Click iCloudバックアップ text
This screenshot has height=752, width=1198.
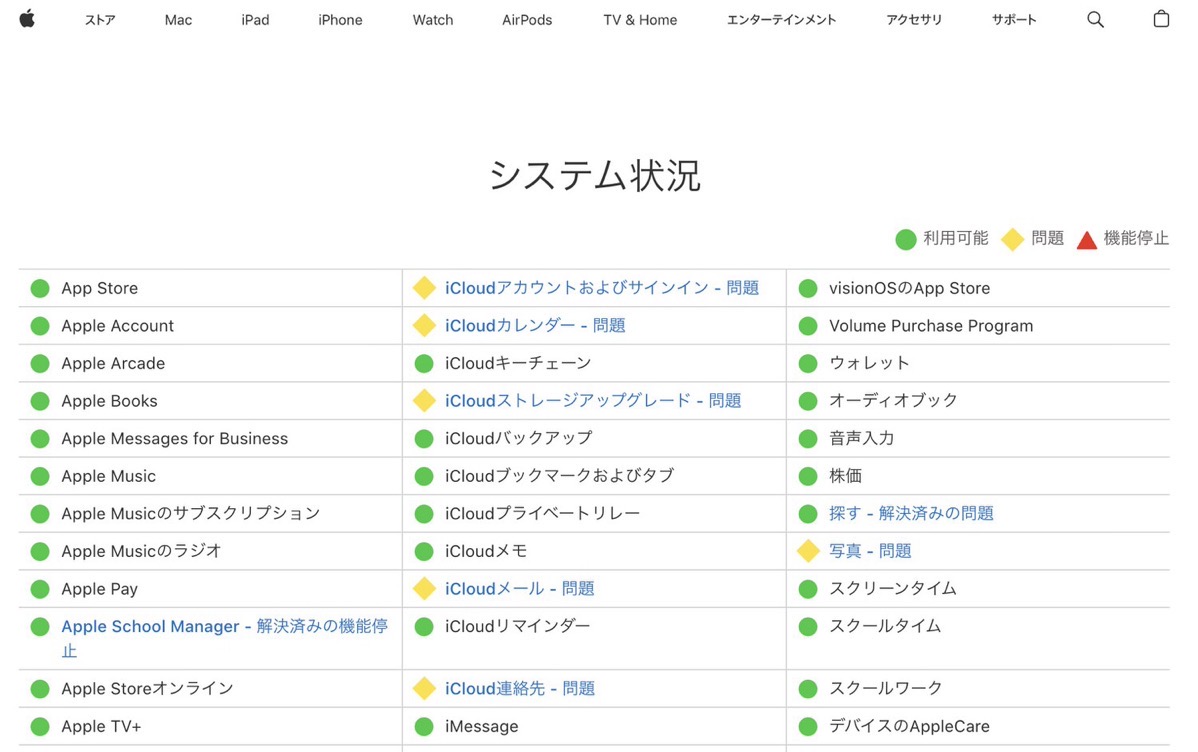519,438
